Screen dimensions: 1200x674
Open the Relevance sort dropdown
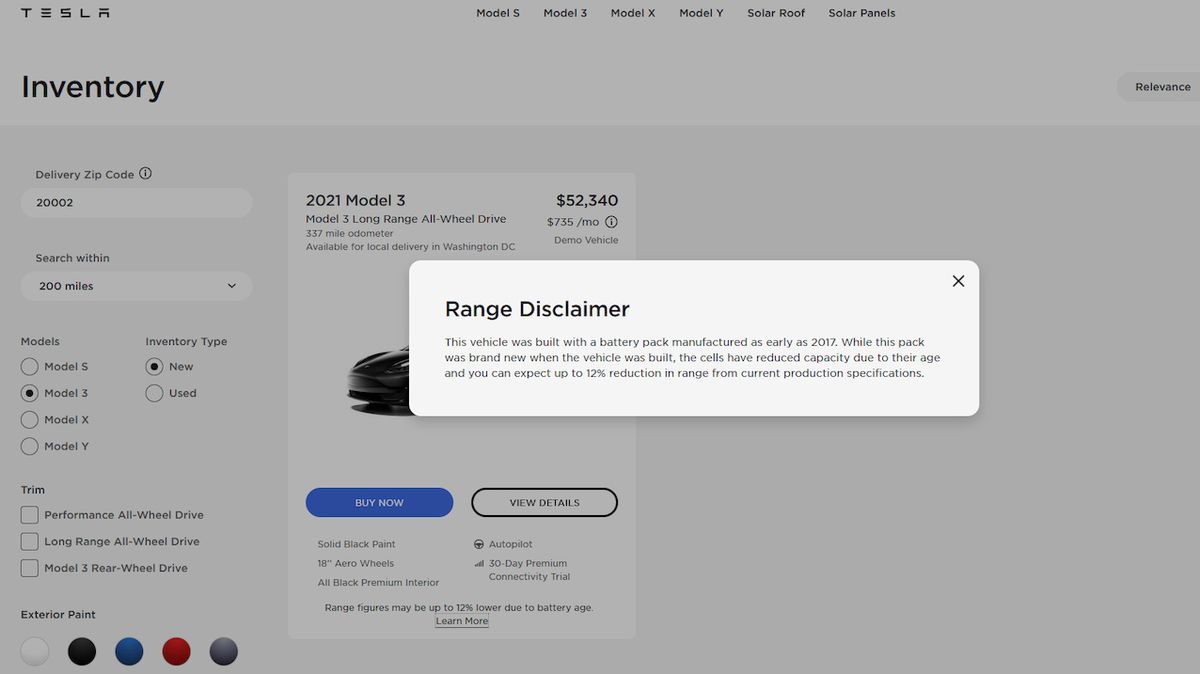click(1160, 87)
